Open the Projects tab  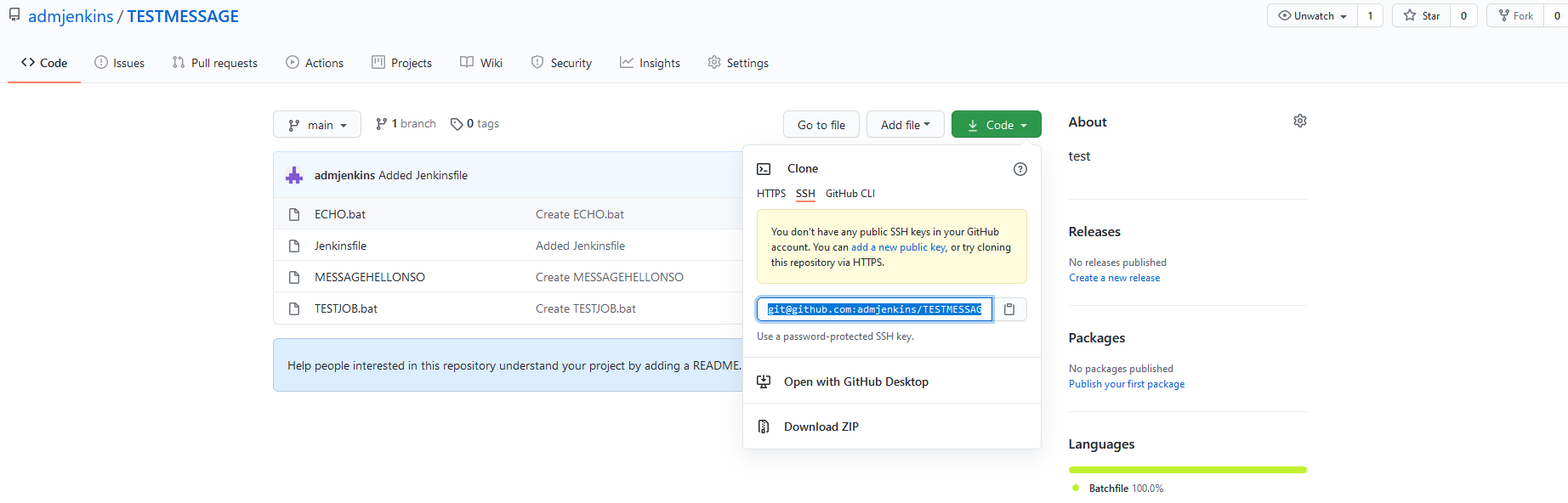[x=402, y=63]
